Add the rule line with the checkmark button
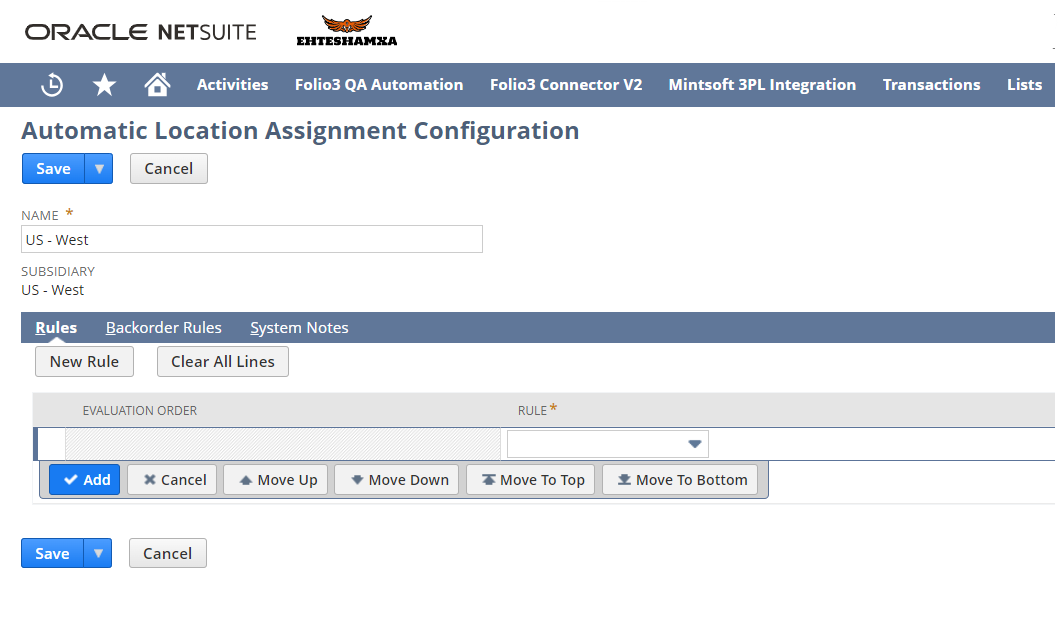Image resolution: width=1058 pixels, height=618 pixels. point(85,479)
